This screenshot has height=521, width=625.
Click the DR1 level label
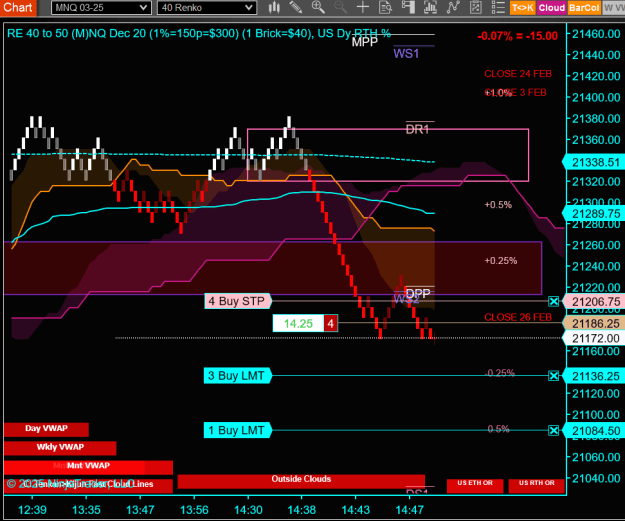pos(417,130)
